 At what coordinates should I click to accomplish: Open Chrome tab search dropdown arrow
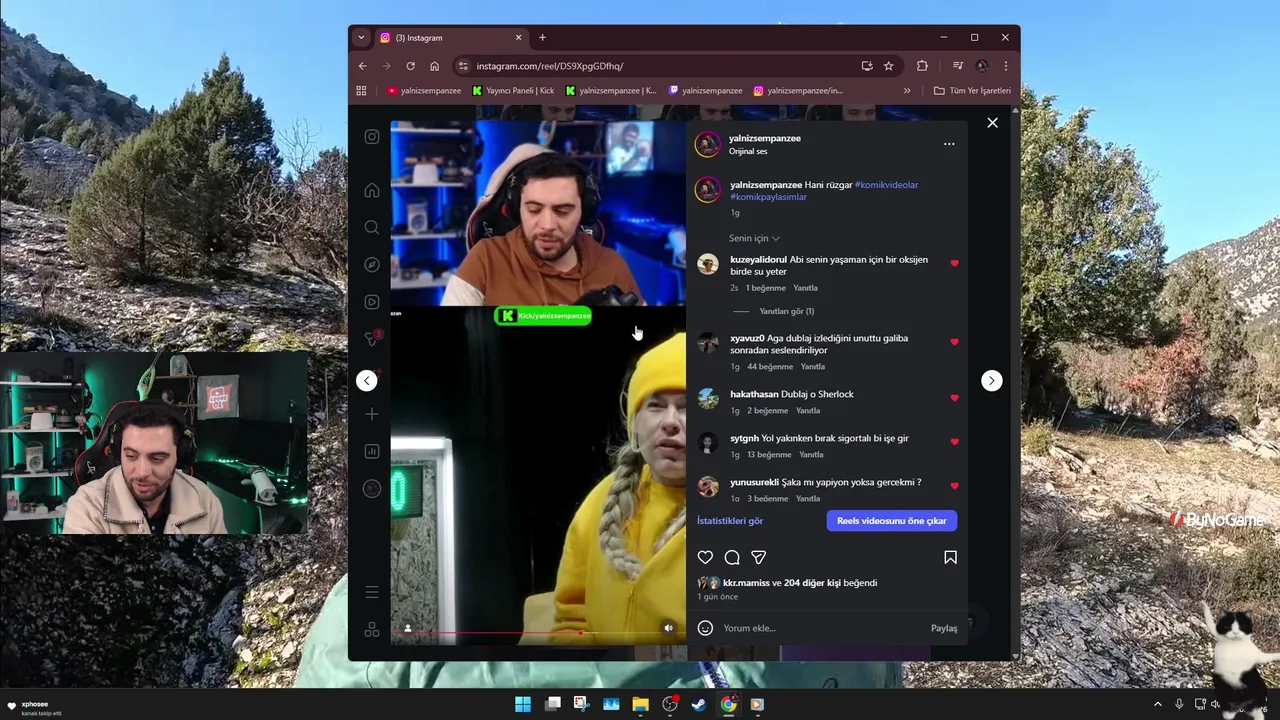[x=361, y=38]
